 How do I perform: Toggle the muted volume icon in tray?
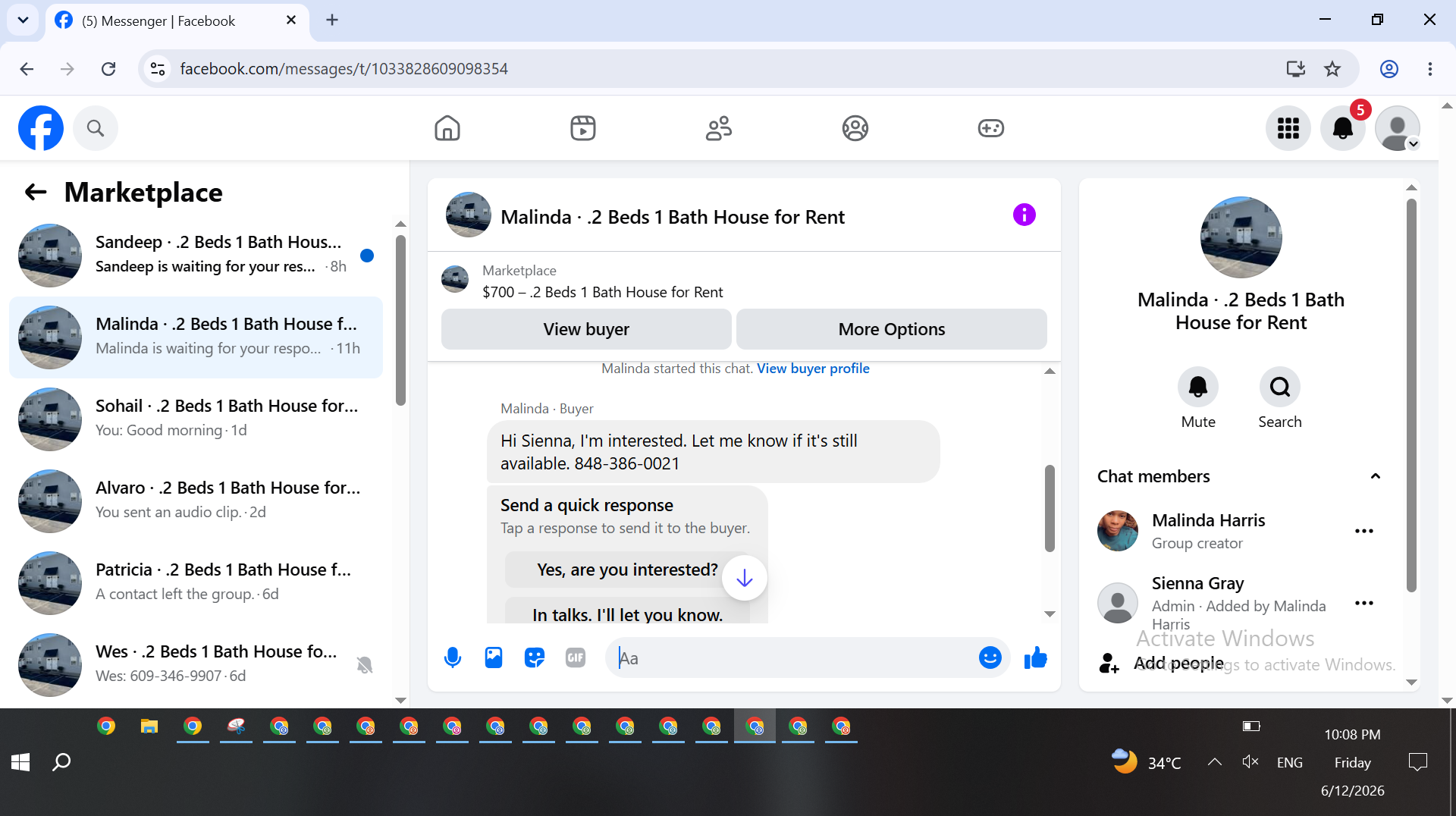[1250, 762]
